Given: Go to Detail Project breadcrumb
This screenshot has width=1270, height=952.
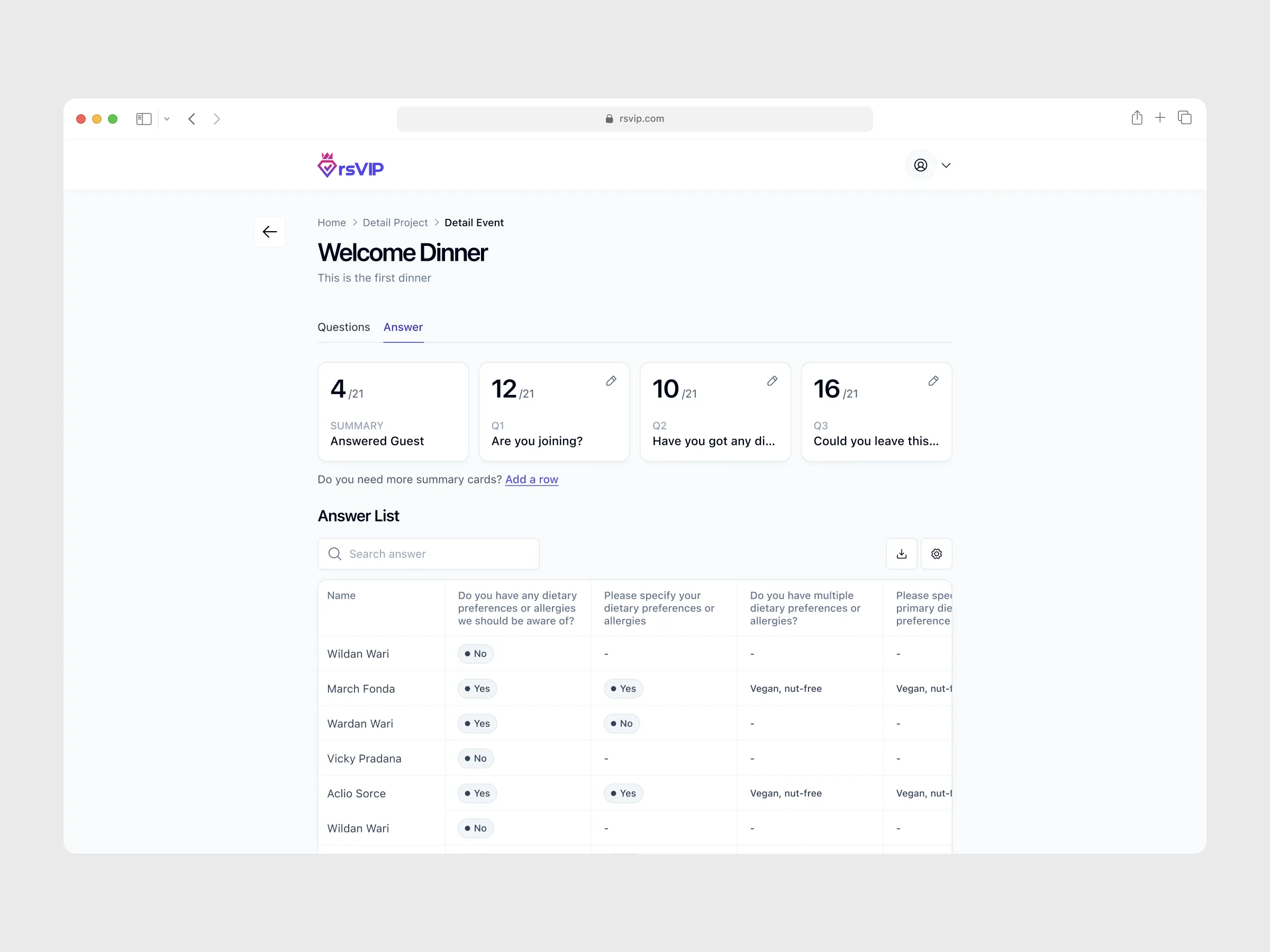Looking at the screenshot, I should [x=395, y=223].
